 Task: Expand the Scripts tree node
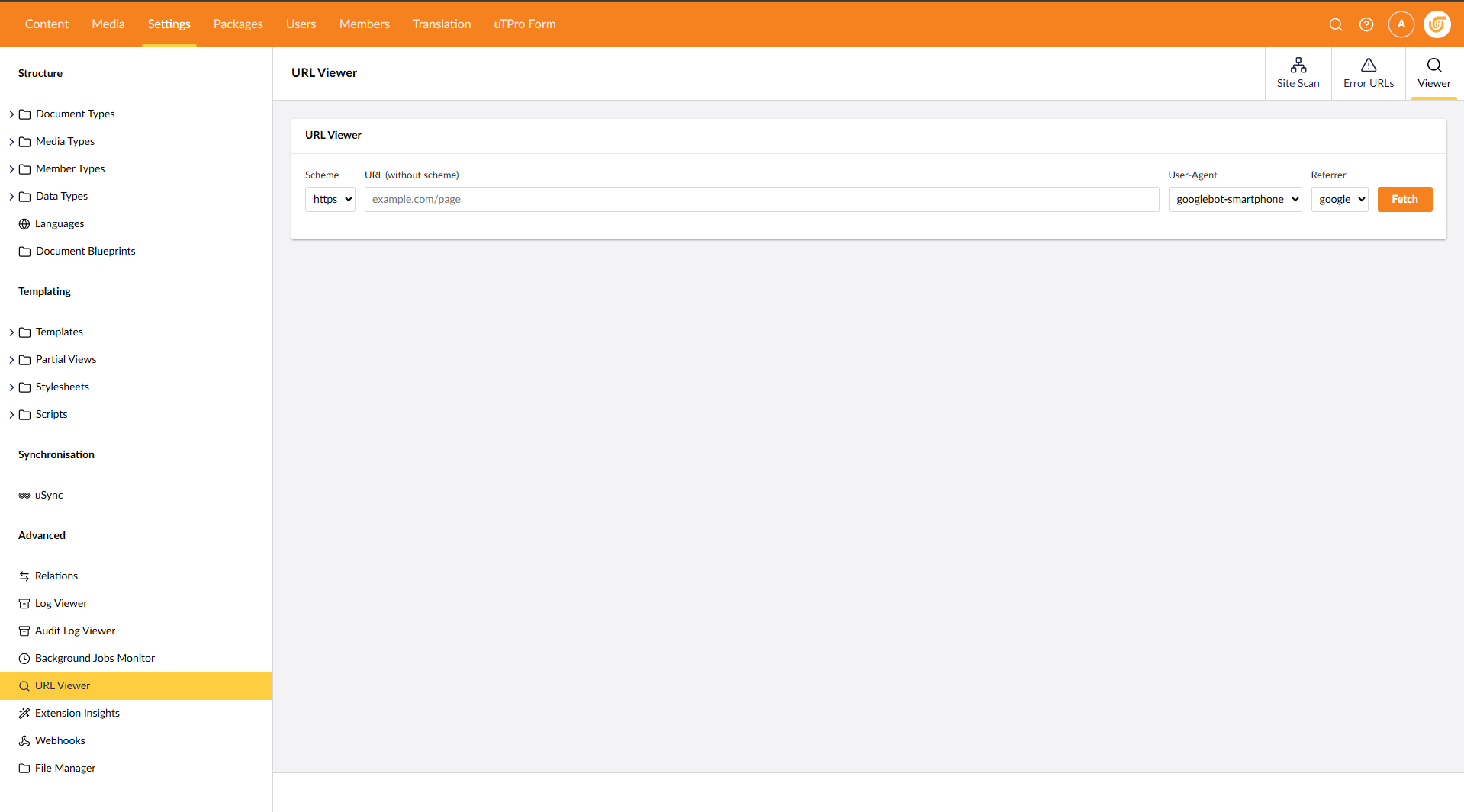11,415
